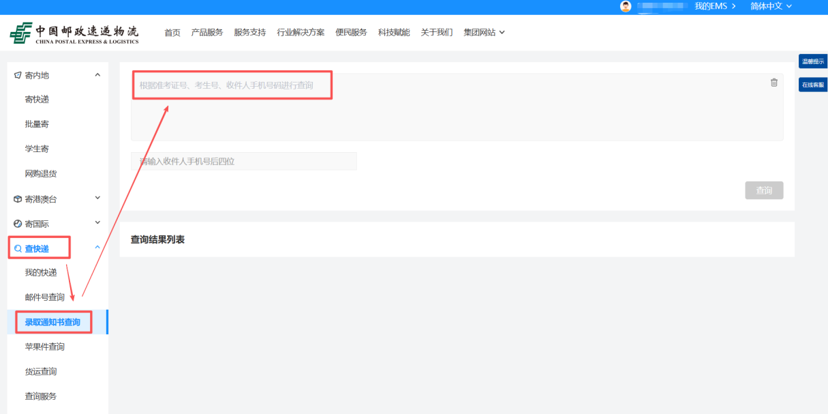Viewport: 828px width, 414px height.
Task: Click the 查询 button
Action: pyautogui.click(x=764, y=191)
